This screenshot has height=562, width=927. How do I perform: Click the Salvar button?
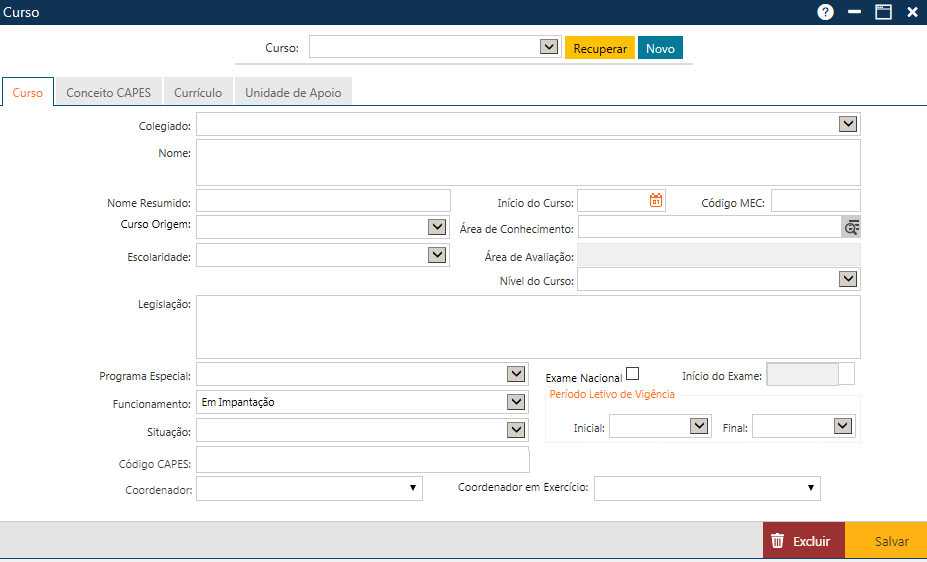coord(891,541)
